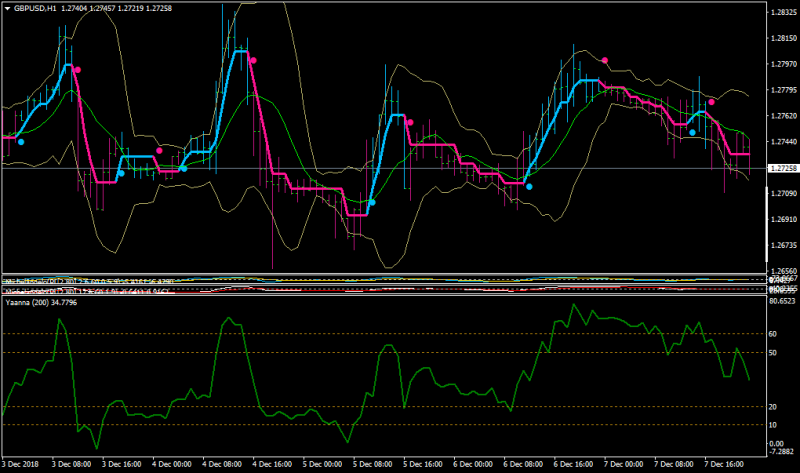Click the 1.26560 price level on the axis
The width and height of the screenshot is (800, 473).
pos(784,271)
